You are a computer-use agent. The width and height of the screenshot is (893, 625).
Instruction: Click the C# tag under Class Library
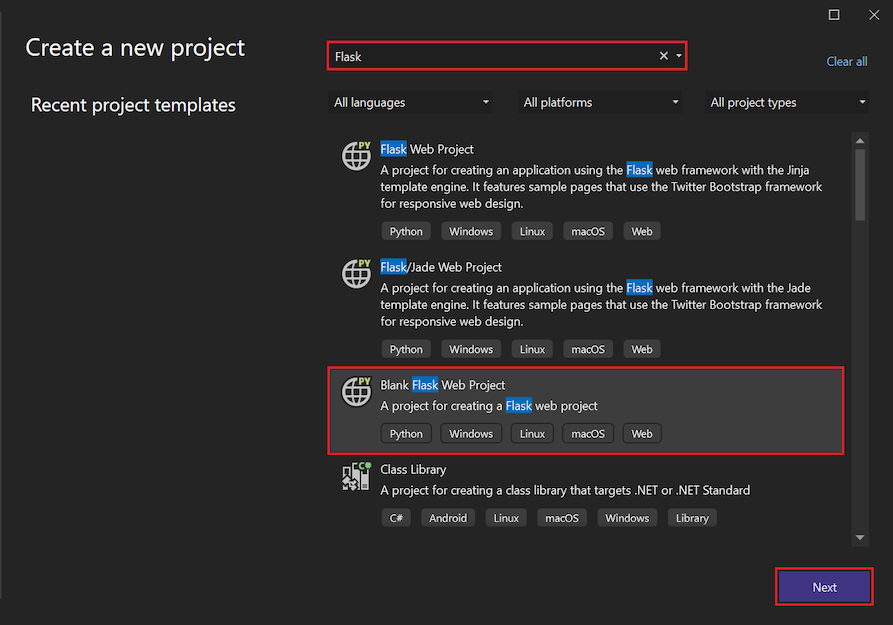[396, 517]
